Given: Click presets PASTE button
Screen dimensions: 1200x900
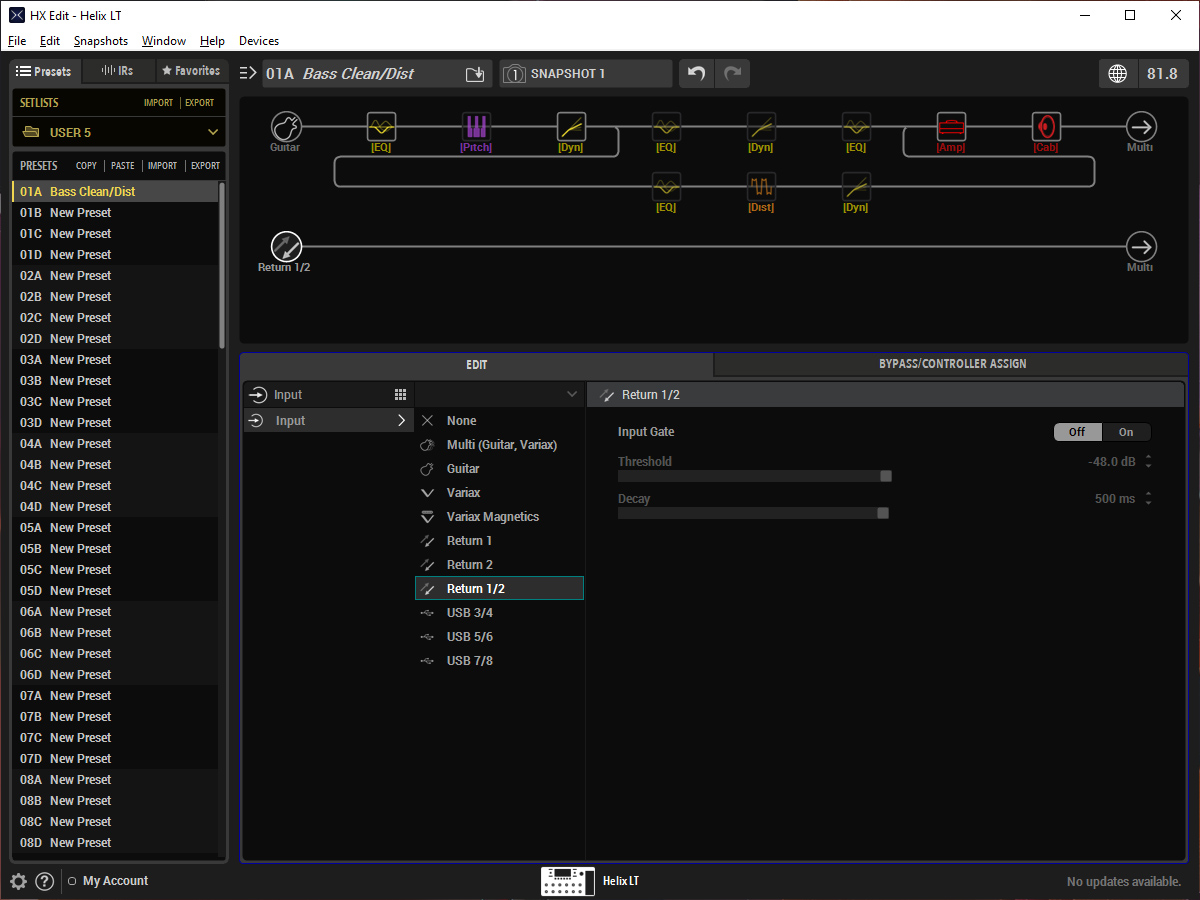Looking at the screenshot, I should [x=123, y=166].
